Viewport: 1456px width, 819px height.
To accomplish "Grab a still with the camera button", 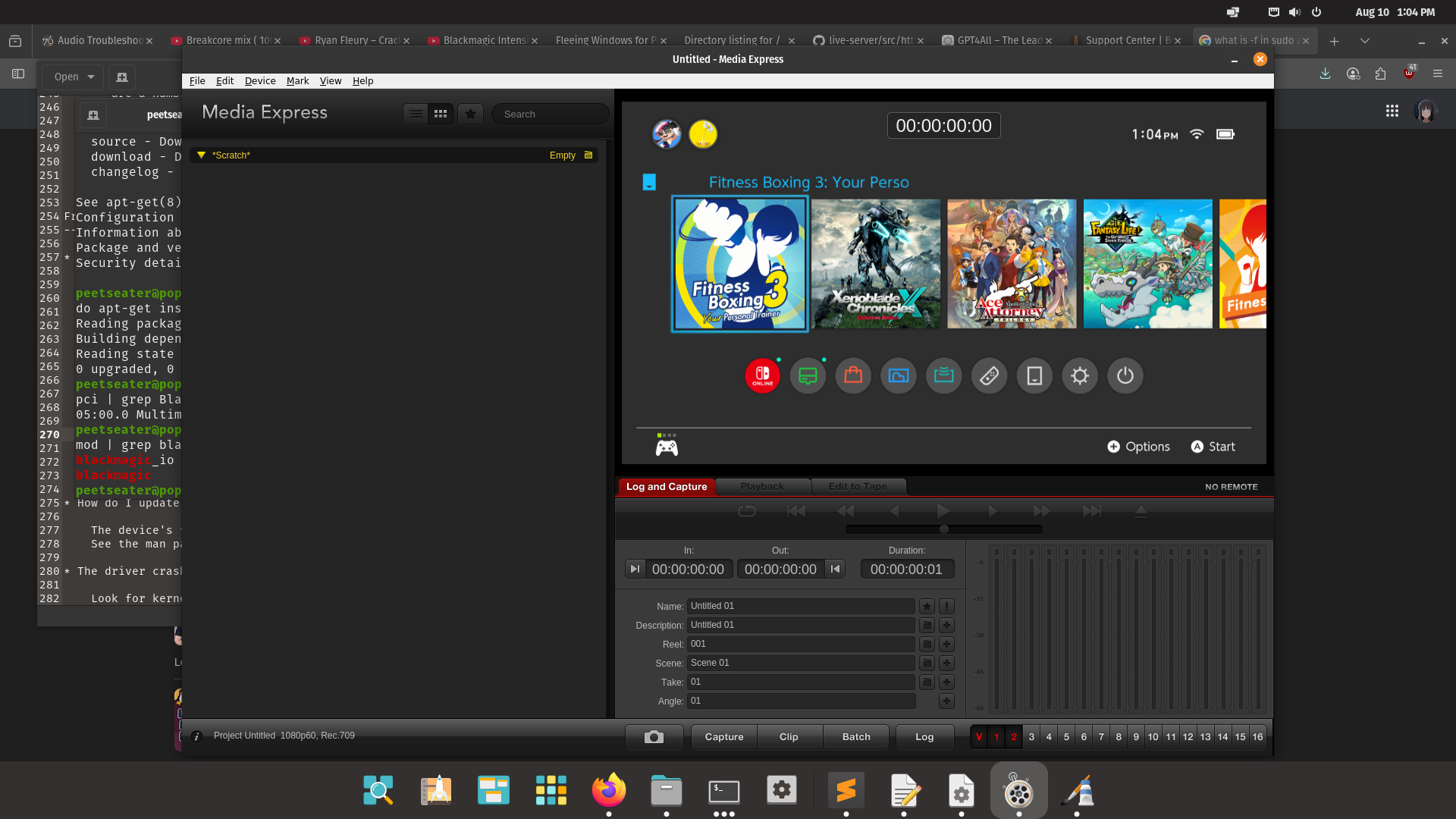I will (x=654, y=736).
